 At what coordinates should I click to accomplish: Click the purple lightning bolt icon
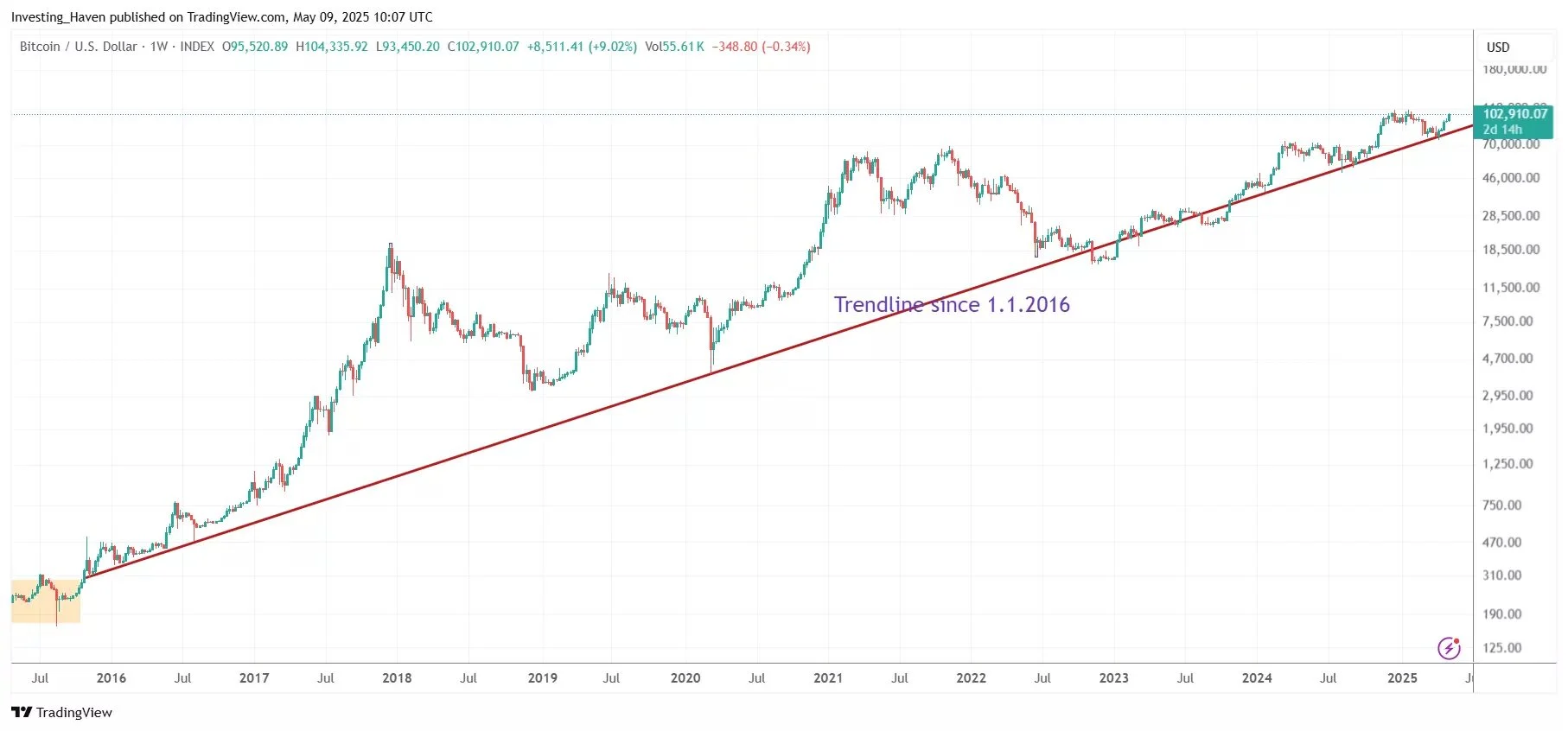click(x=1449, y=647)
